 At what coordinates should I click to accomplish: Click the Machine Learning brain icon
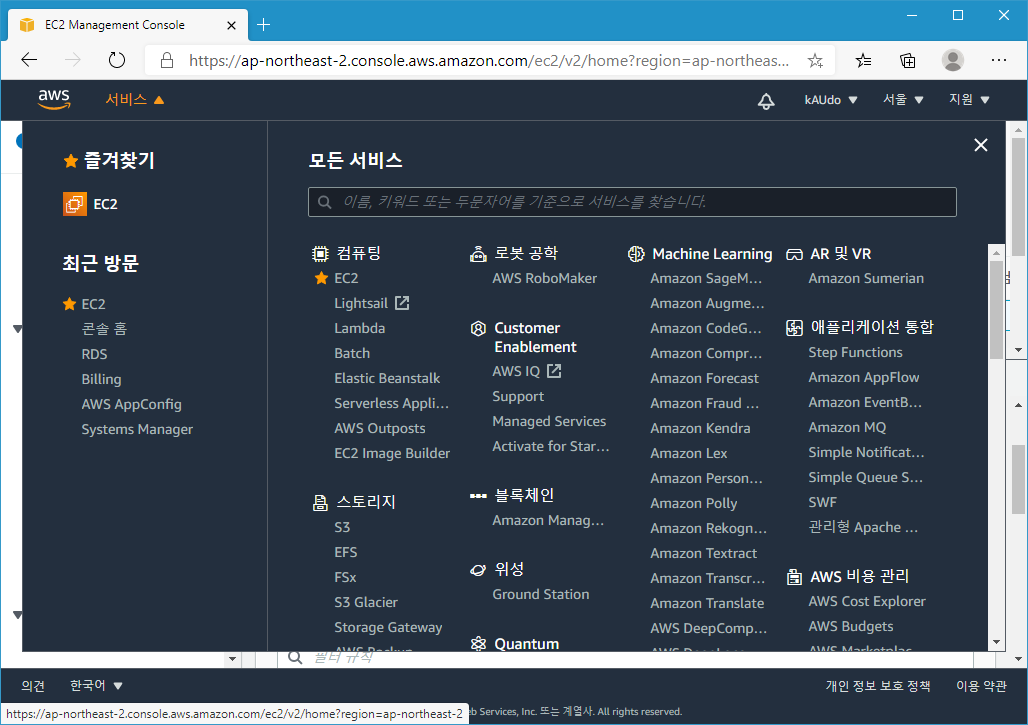[x=636, y=254]
